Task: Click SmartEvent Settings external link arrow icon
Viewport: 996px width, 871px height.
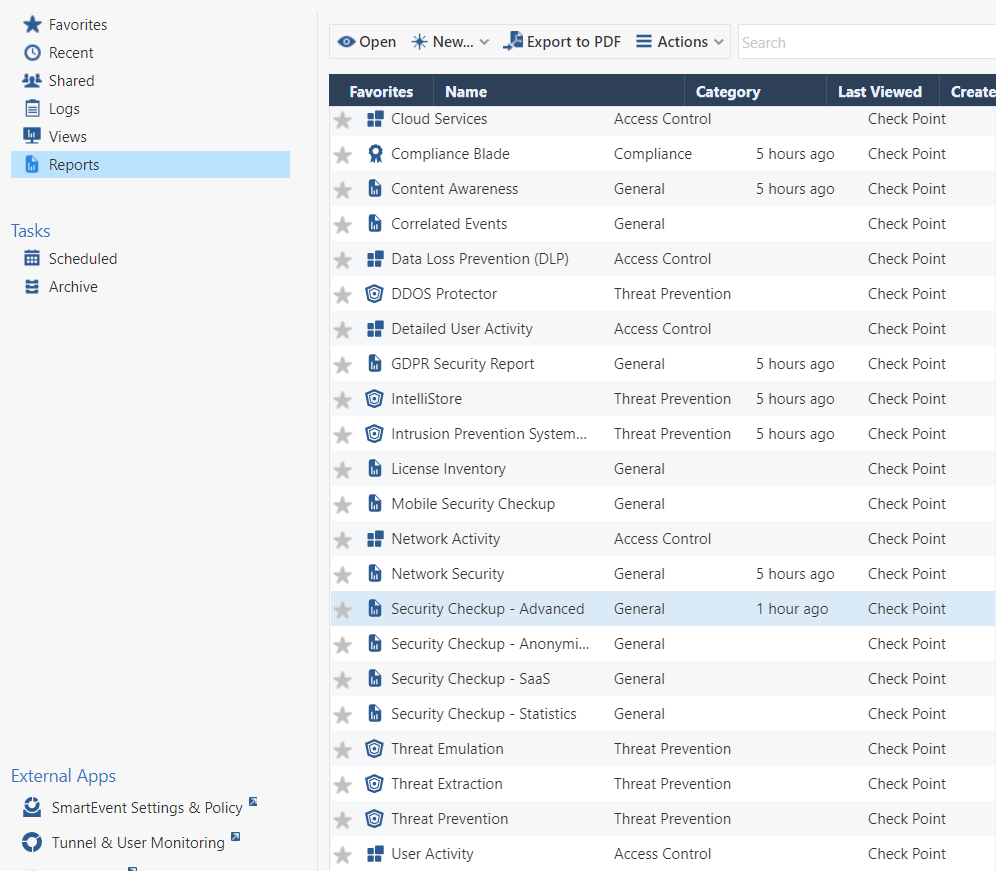Action: (253, 801)
